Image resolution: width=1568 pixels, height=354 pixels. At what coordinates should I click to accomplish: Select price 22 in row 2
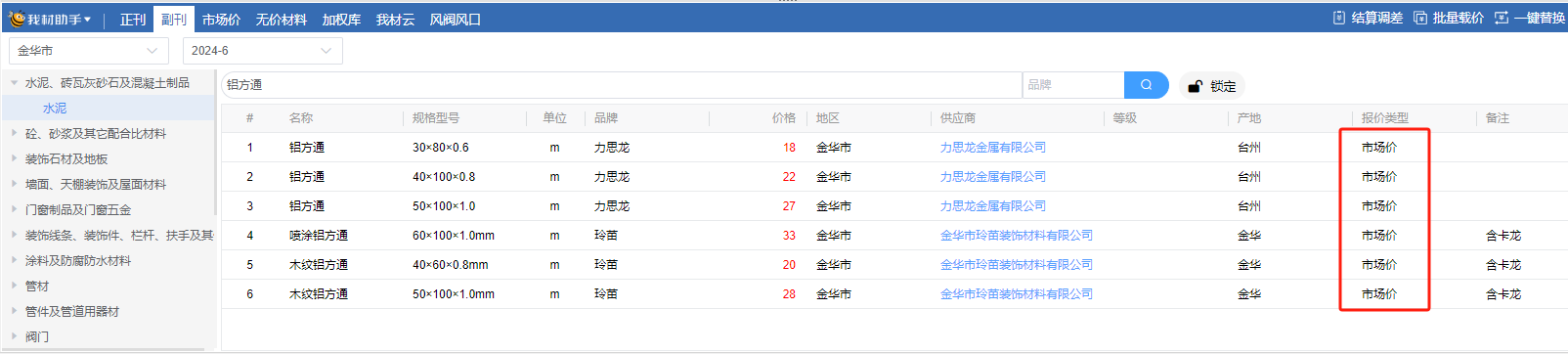tap(789, 177)
